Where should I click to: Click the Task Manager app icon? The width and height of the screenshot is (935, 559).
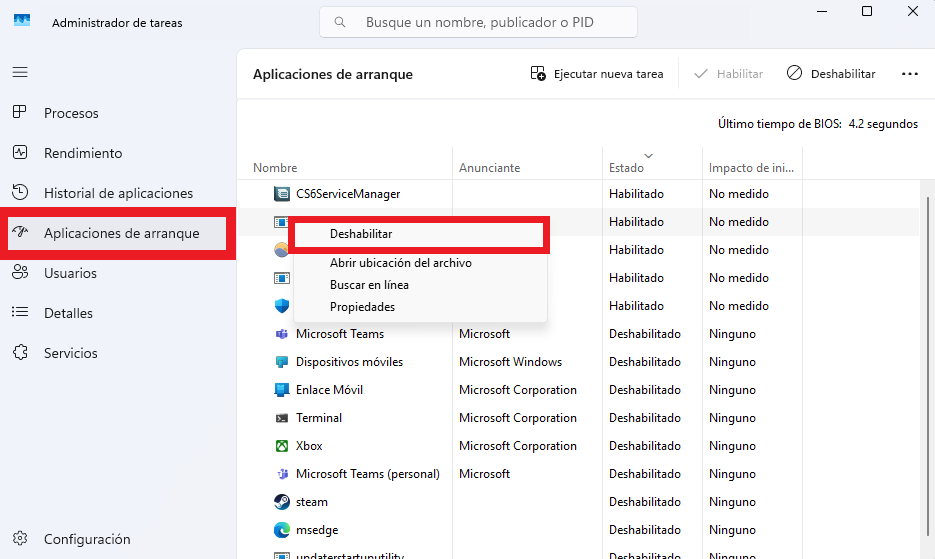22,21
